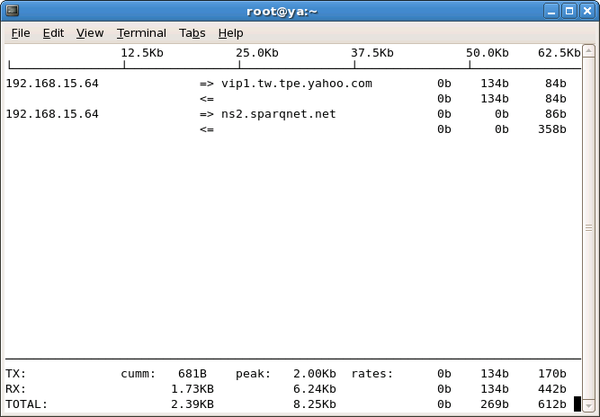Viewport: 600px width, 417px height.
Task: Click the 25.0Kb scale label
Action: click(x=257, y=53)
